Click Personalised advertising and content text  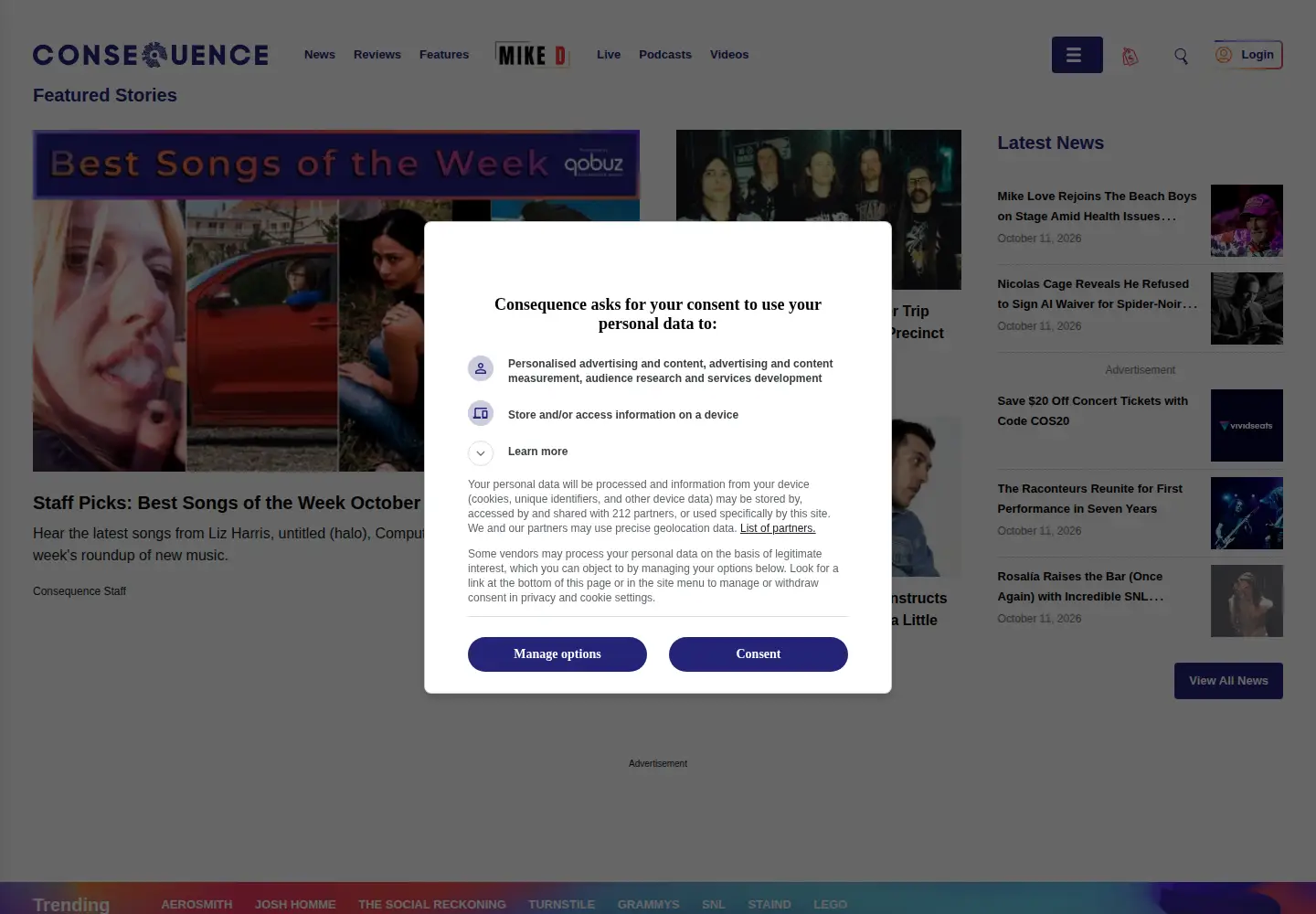(670, 371)
